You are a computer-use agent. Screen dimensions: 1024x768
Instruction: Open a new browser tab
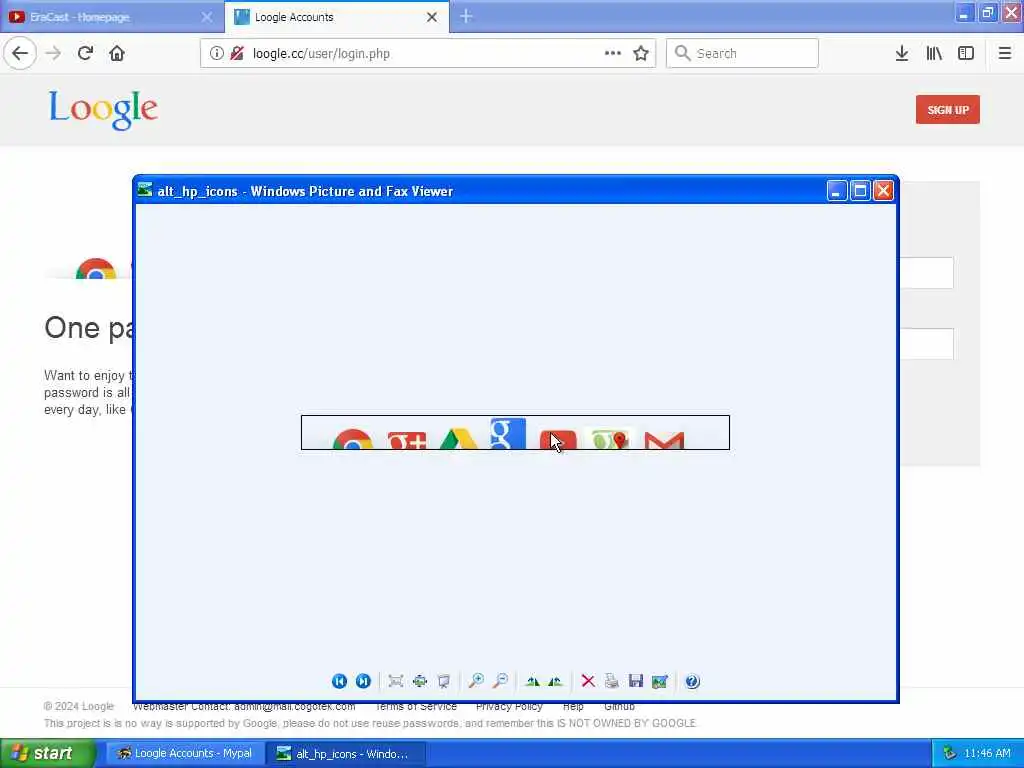click(x=466, y=16)
